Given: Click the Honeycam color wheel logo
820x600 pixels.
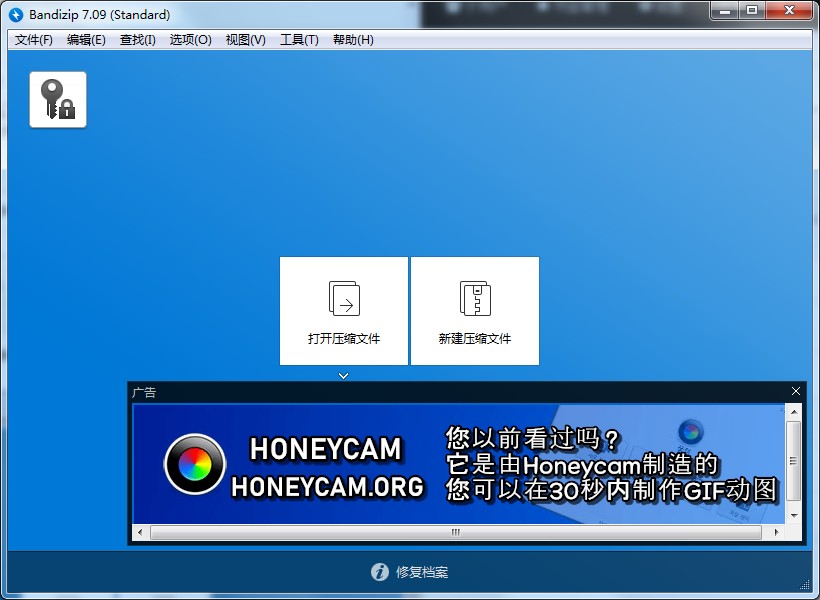Looking at the screenshot, I should click(x=195, y=465).
